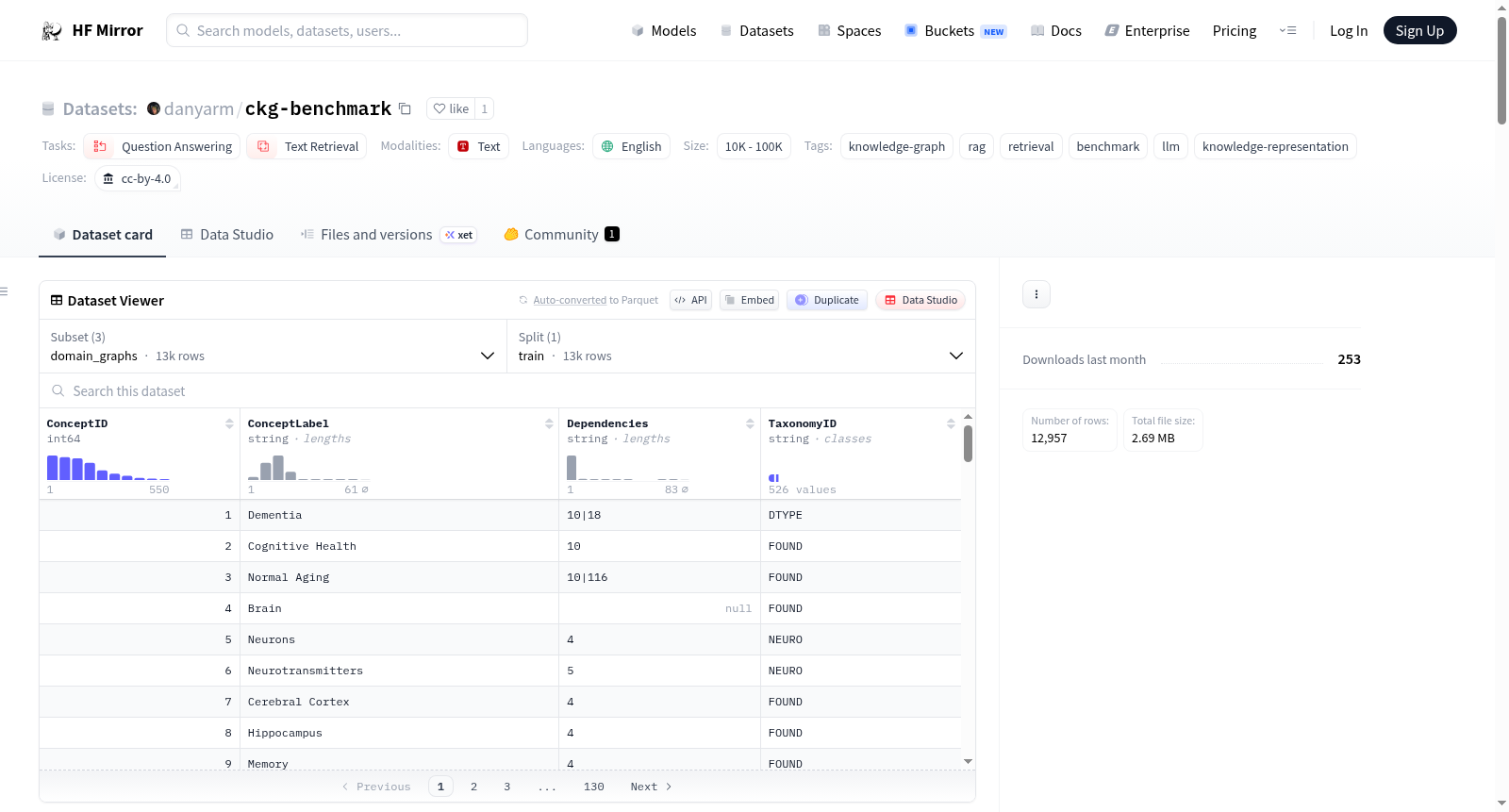Open the Community tab
Screen dimensions: 1509x812
[561, 235]
